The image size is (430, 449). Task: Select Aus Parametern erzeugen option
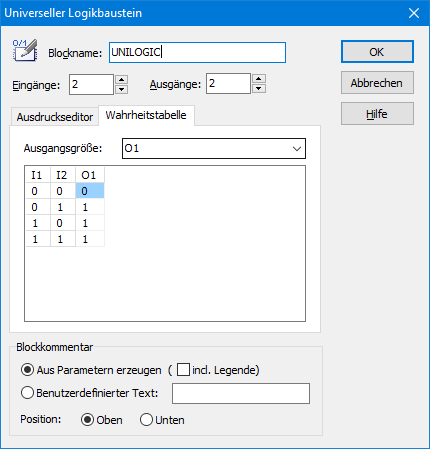(27, 370)
